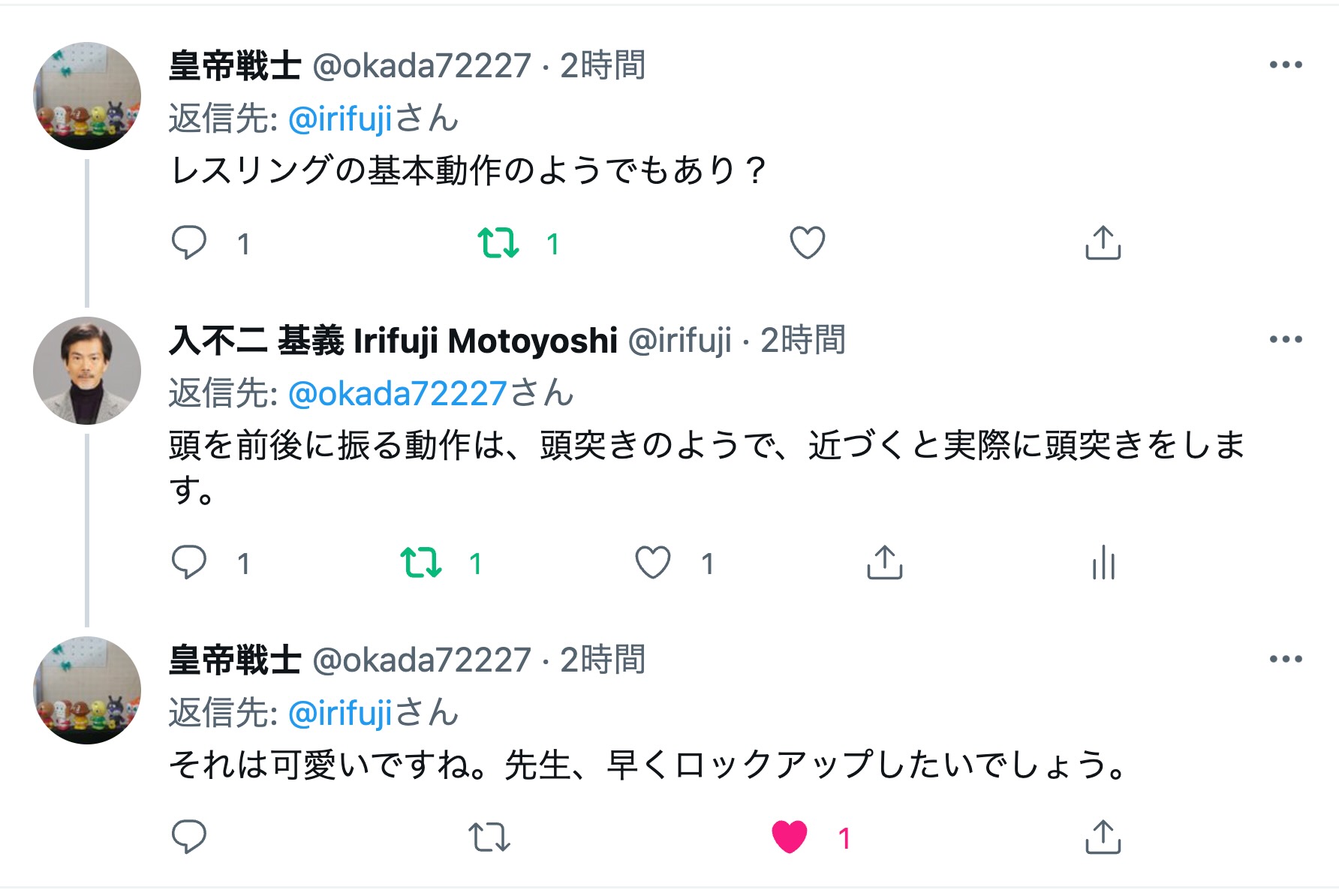Undo retweet on the first tweet
The image size is (1339, 896).
pos(498,243)
